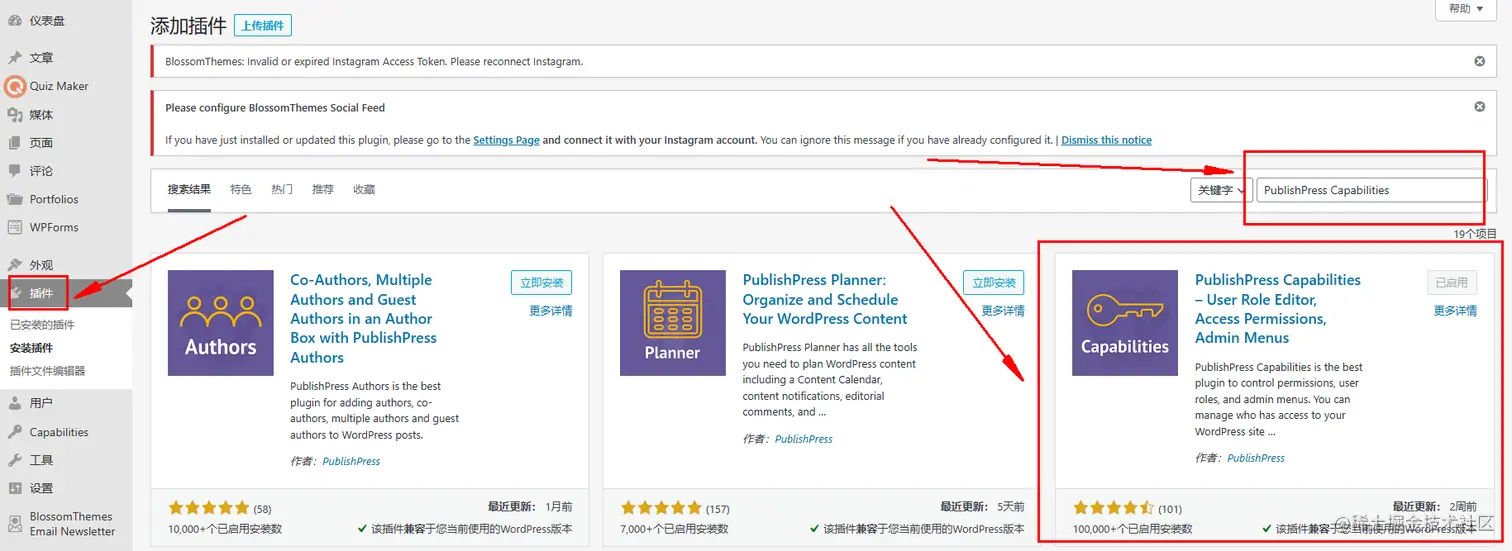Dismiss the Instagram Access Token notice
Image resolution: width=1512 pixels, height=551 pixels.
1480,61
